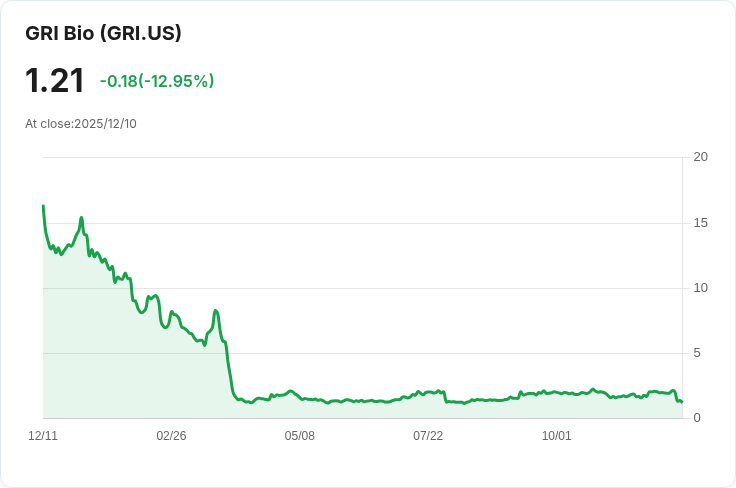The width and height of the screenshot is (736, 488).
Task: Click the chart line's starting point at far left
Action: tap(43, 206)
